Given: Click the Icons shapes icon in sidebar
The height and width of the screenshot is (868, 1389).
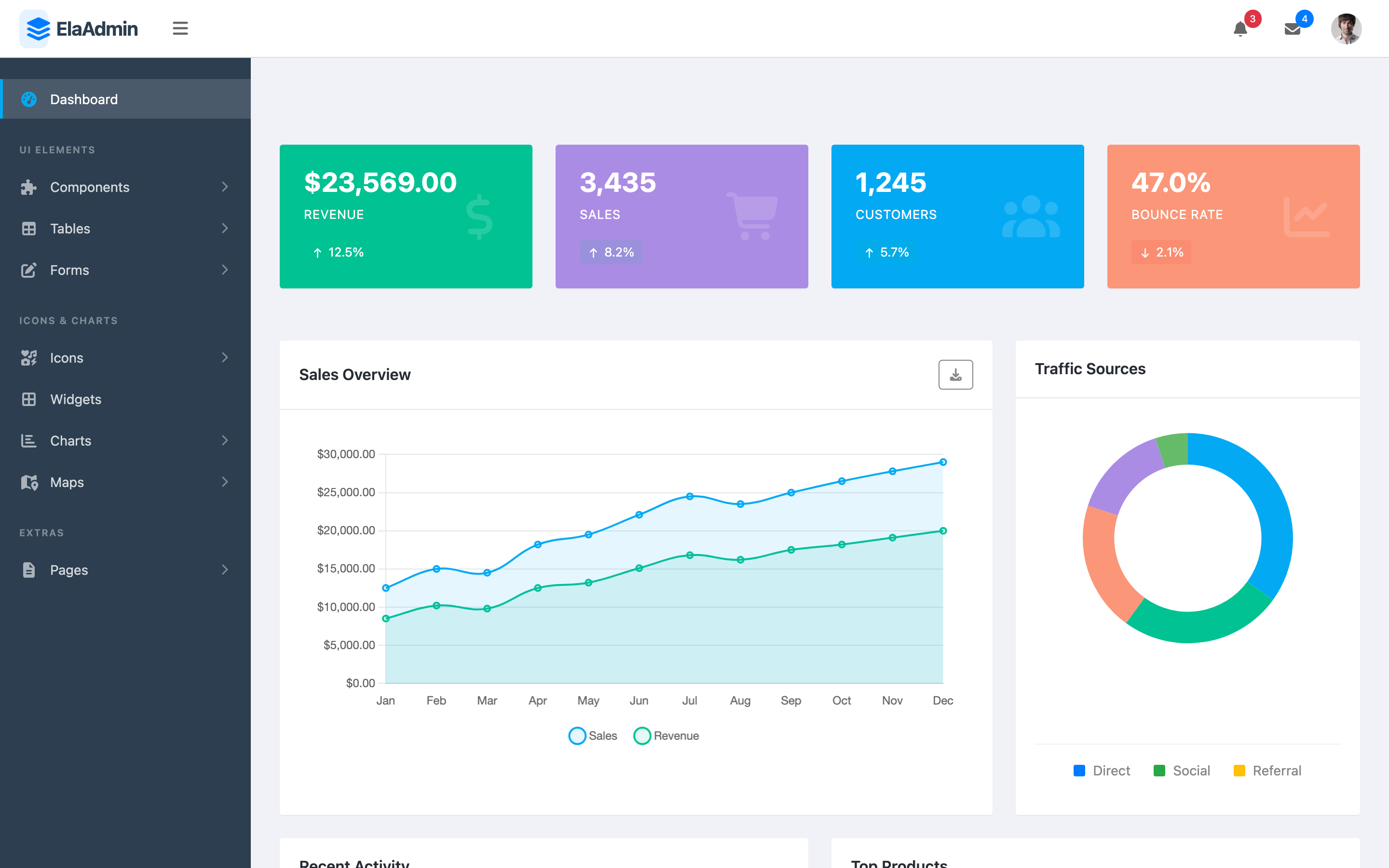Looking at the screenshot, I should [29, 358].
